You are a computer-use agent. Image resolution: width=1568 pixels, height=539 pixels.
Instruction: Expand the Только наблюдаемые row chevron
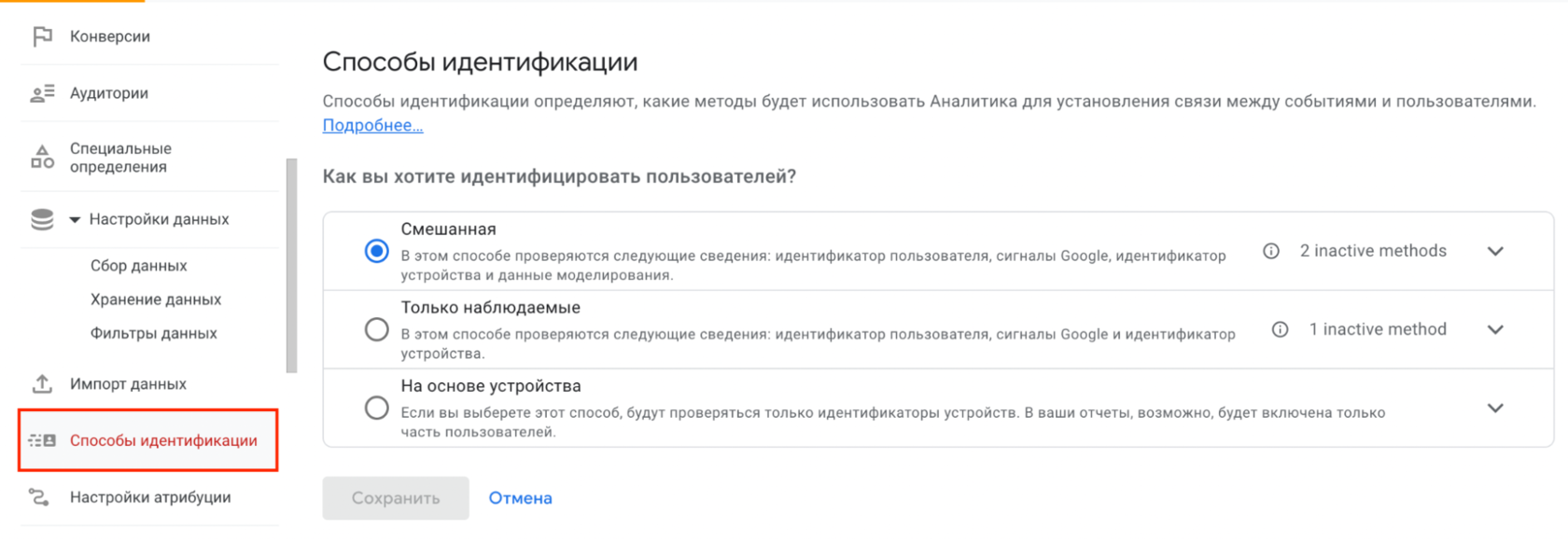pos(1495,329)
